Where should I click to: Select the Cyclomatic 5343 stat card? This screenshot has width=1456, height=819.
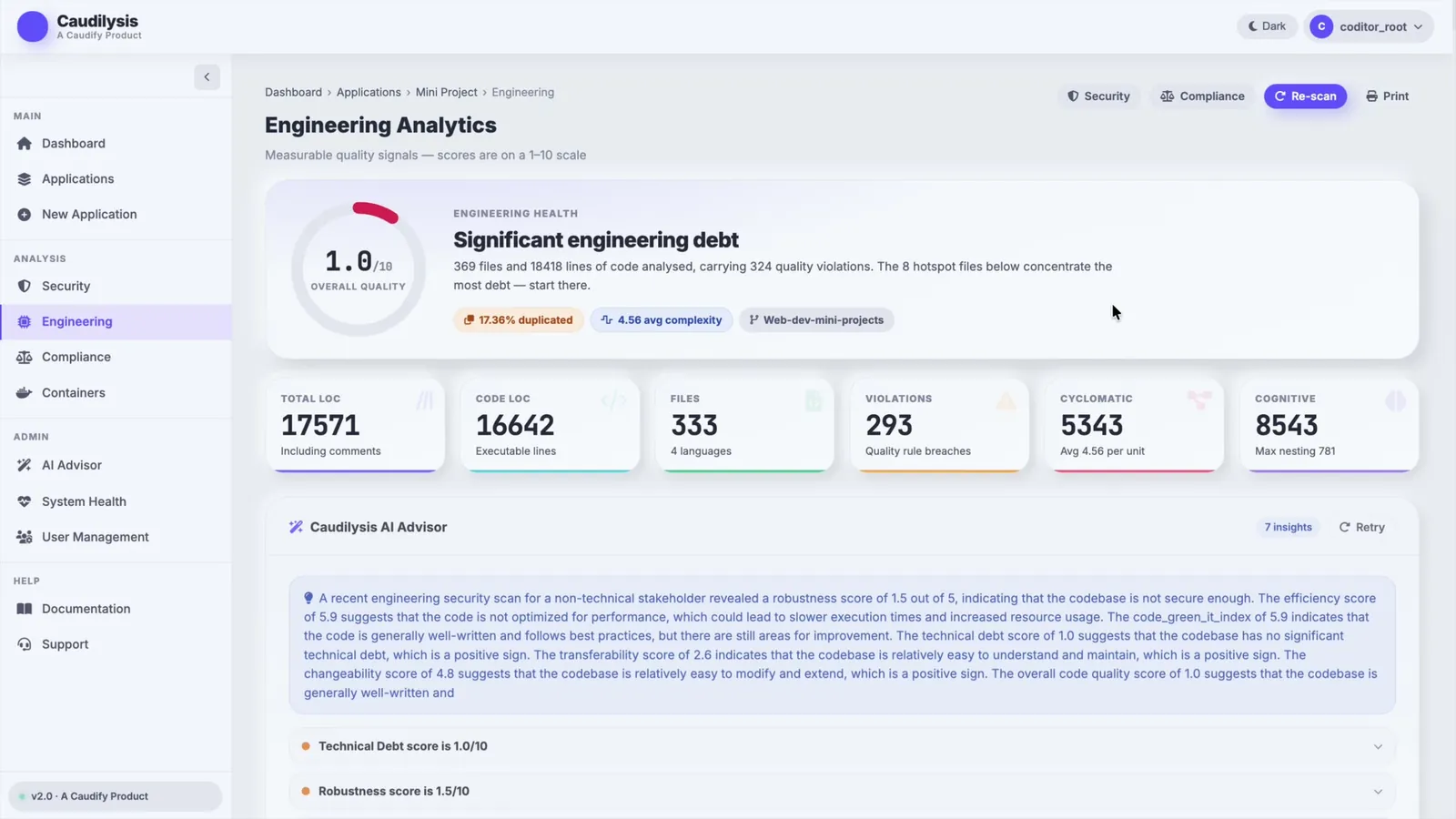[x=1135, y=426]
